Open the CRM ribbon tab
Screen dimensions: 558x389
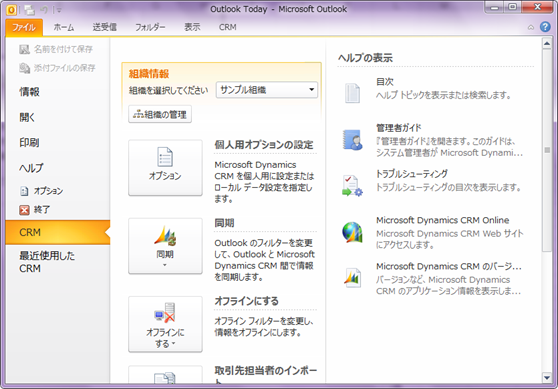(x=228, y=27)
